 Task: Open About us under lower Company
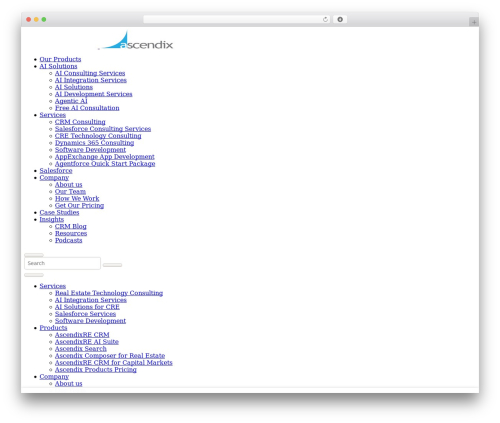pyautogui.click(x=68, y=384)
